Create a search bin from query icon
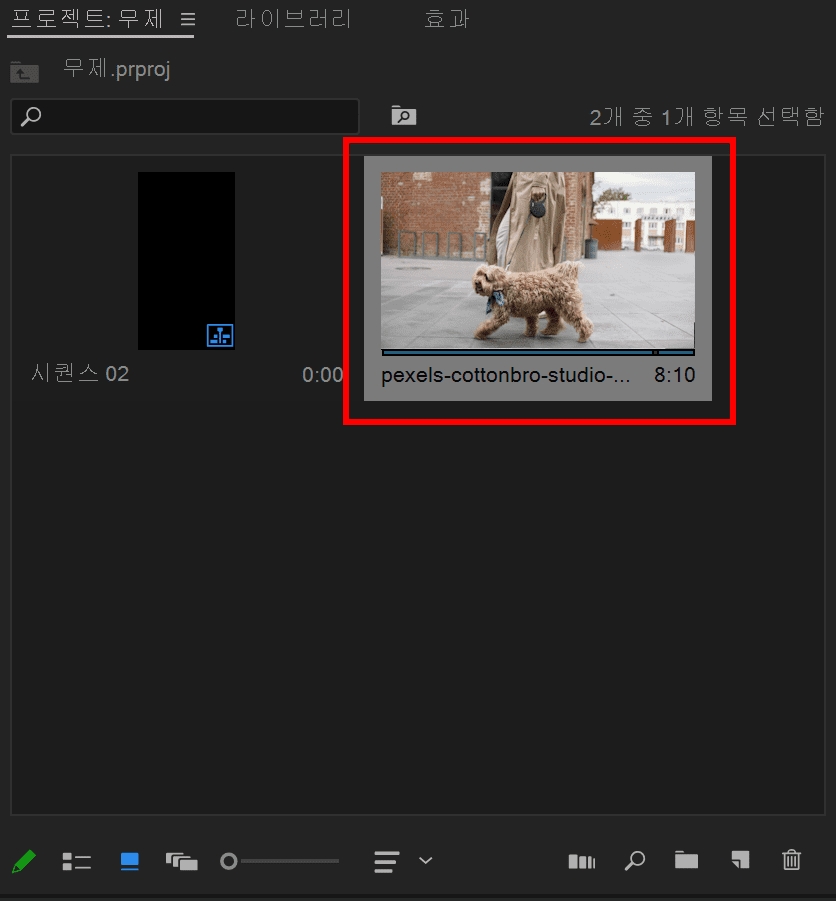 pyautogui.click(x=403, y=115)
